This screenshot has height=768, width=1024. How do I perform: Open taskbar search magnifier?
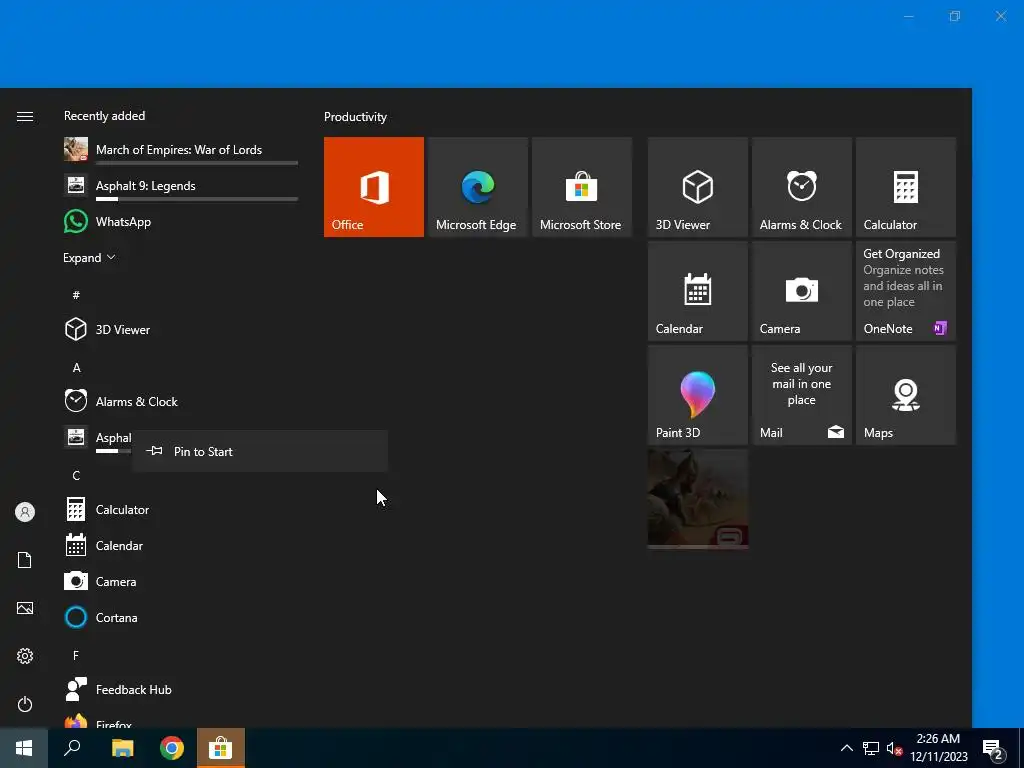72,748
